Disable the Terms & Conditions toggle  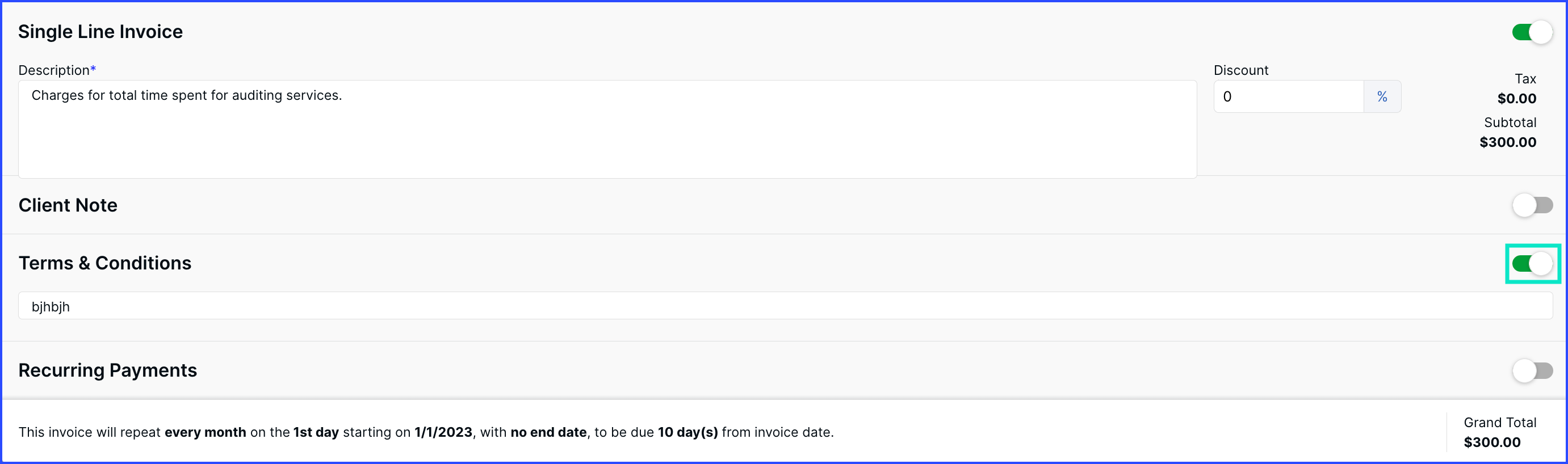[1532, 263]
